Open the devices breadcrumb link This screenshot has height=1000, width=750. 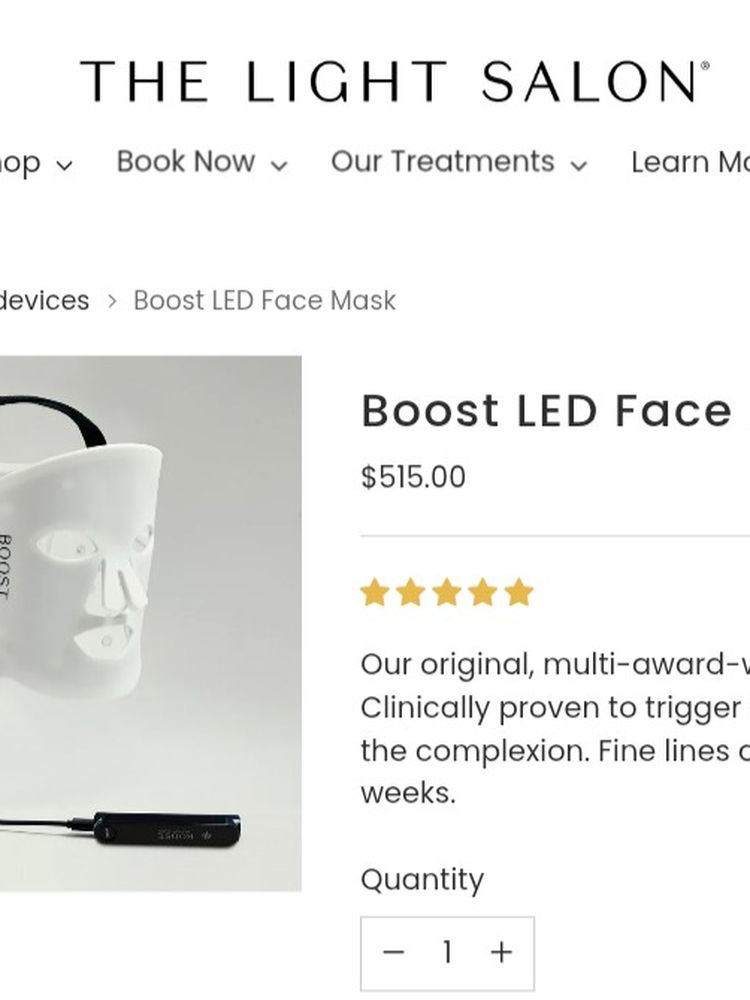point(42,300)
